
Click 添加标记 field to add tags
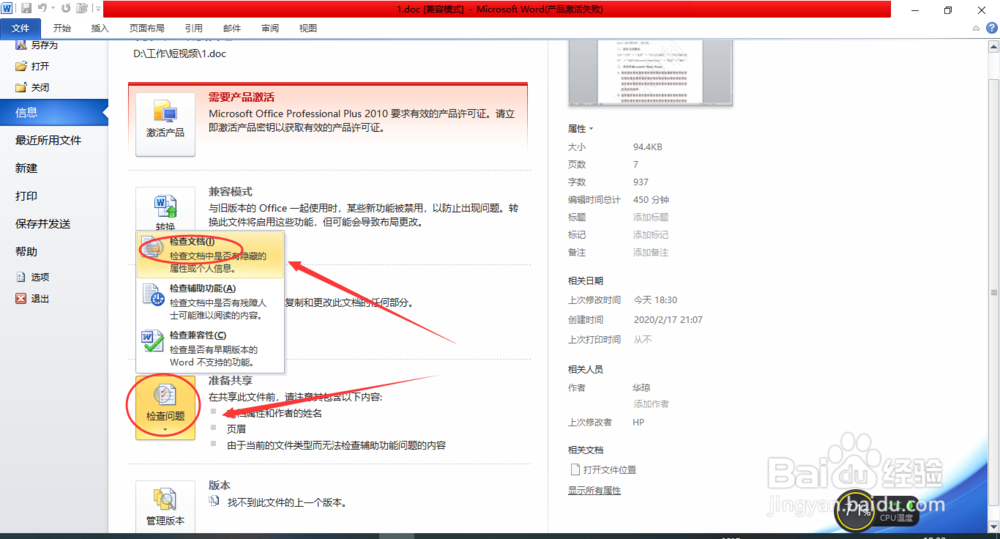click(651, 235)
